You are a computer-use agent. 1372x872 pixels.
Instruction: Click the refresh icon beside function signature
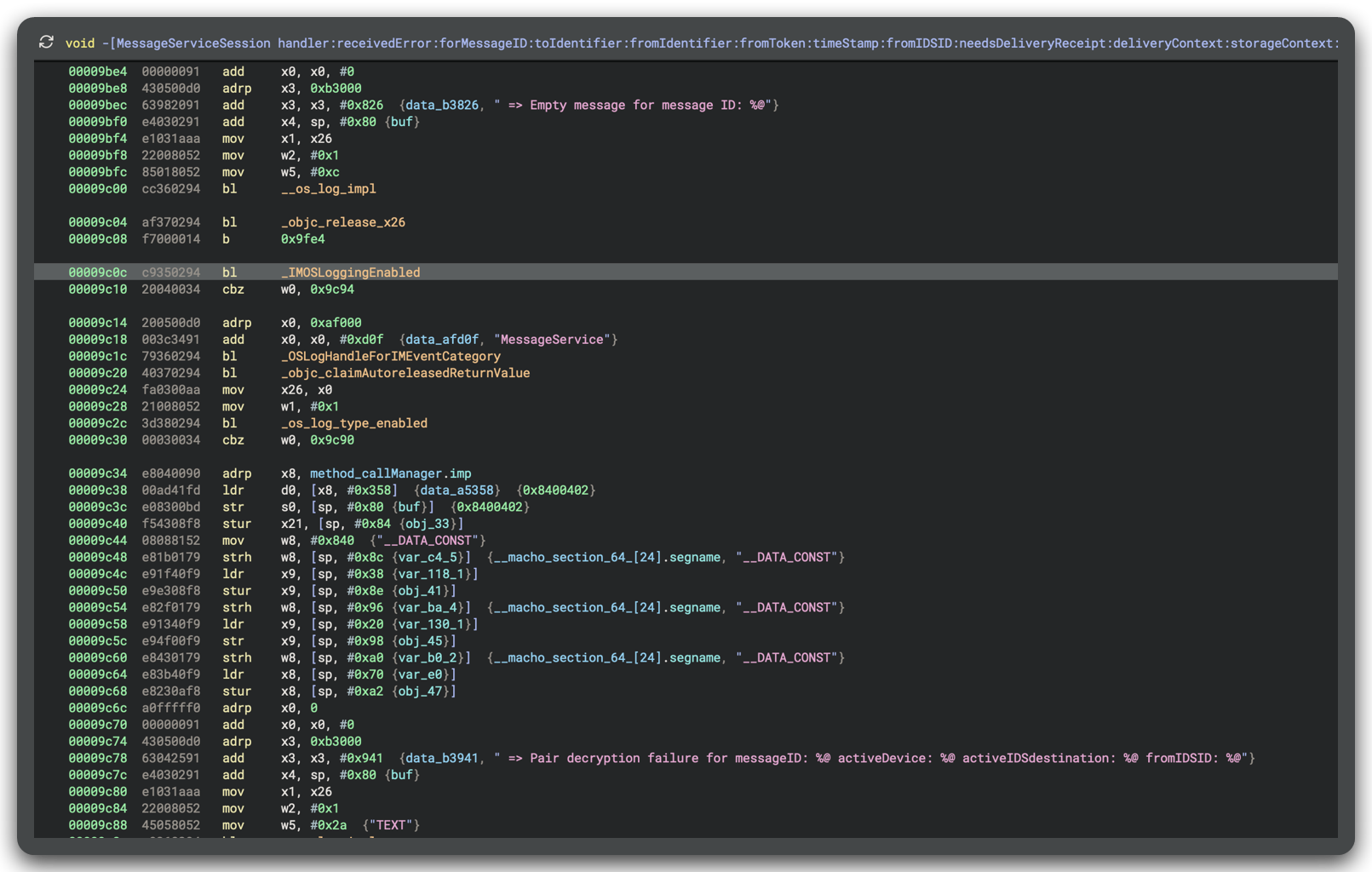[x=46, y=43]
